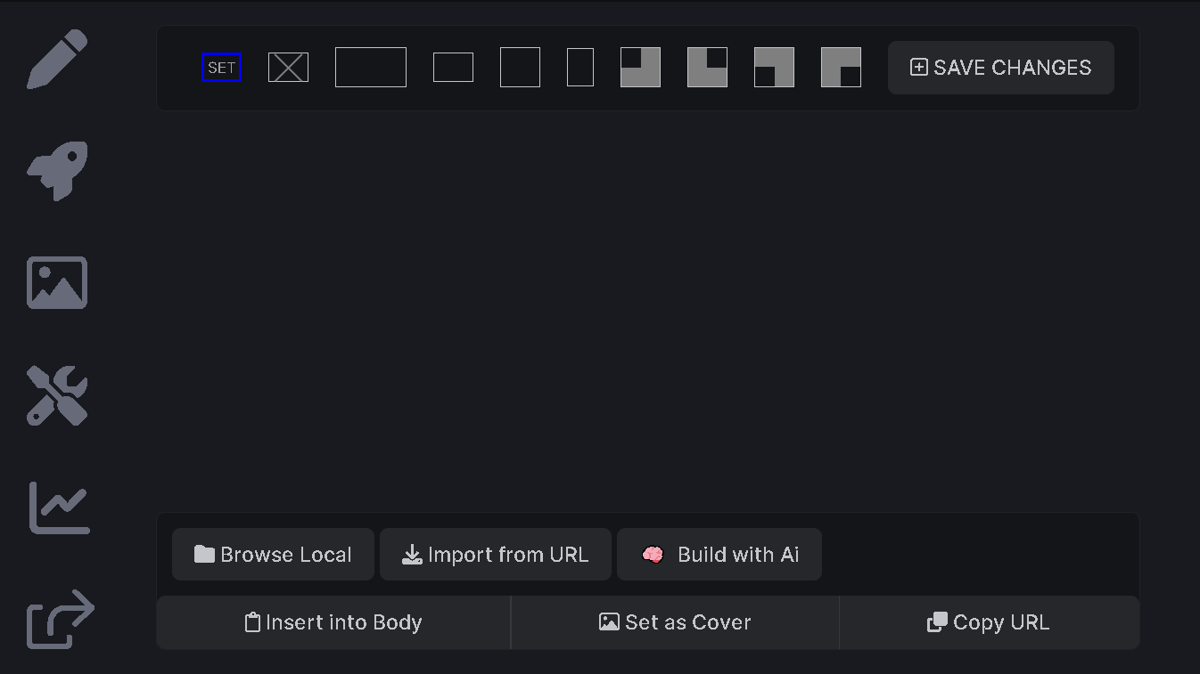The height and width of the screenshot is (674, 1200).
Task: Click the share export arrow icon
Action: coord(60,619)
